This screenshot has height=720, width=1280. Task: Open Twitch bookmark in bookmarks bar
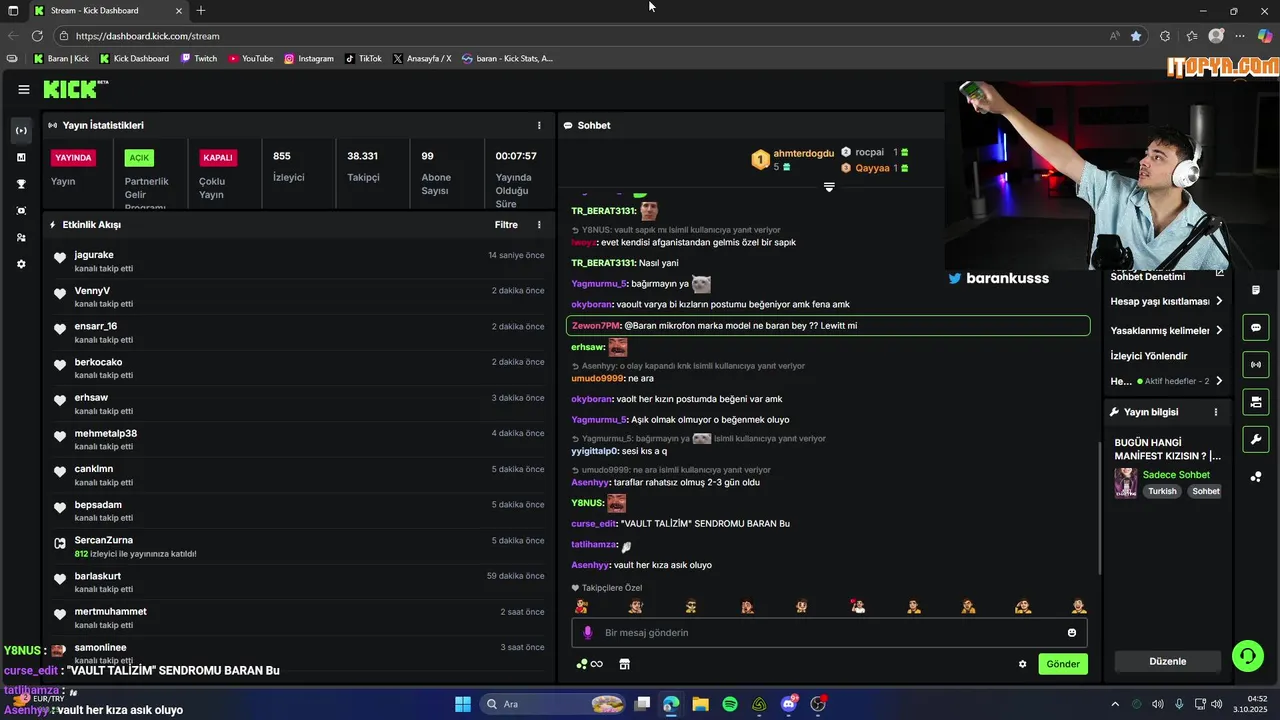point(199,59)
